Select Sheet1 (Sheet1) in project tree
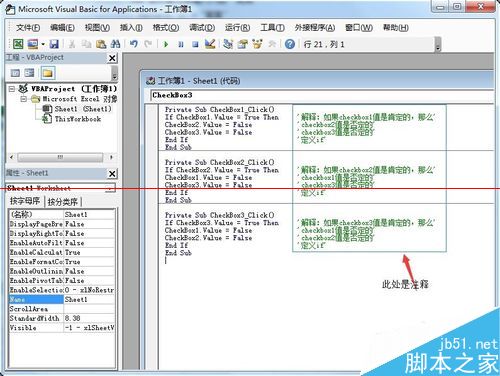500x376 pixels. click(83, 109)
